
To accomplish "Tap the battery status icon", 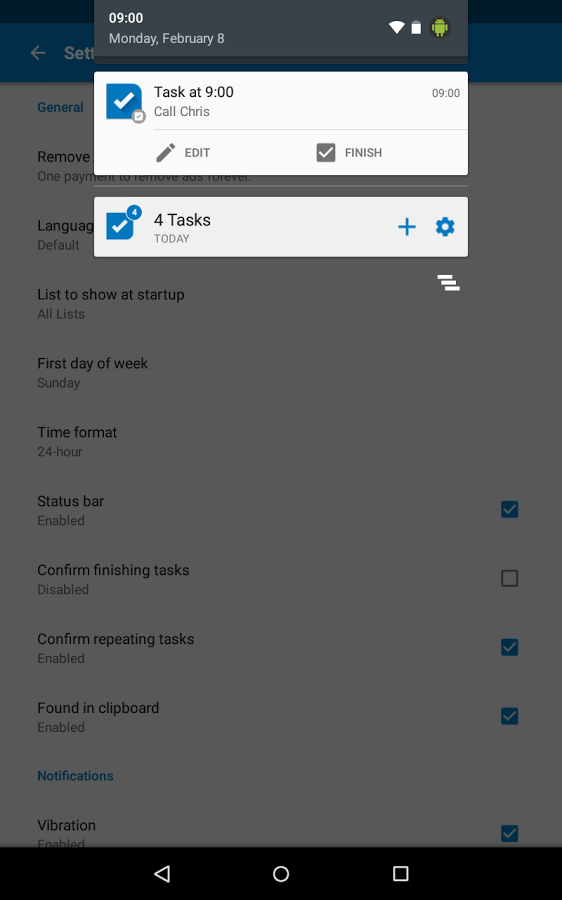I will click(x=416, y=27).
